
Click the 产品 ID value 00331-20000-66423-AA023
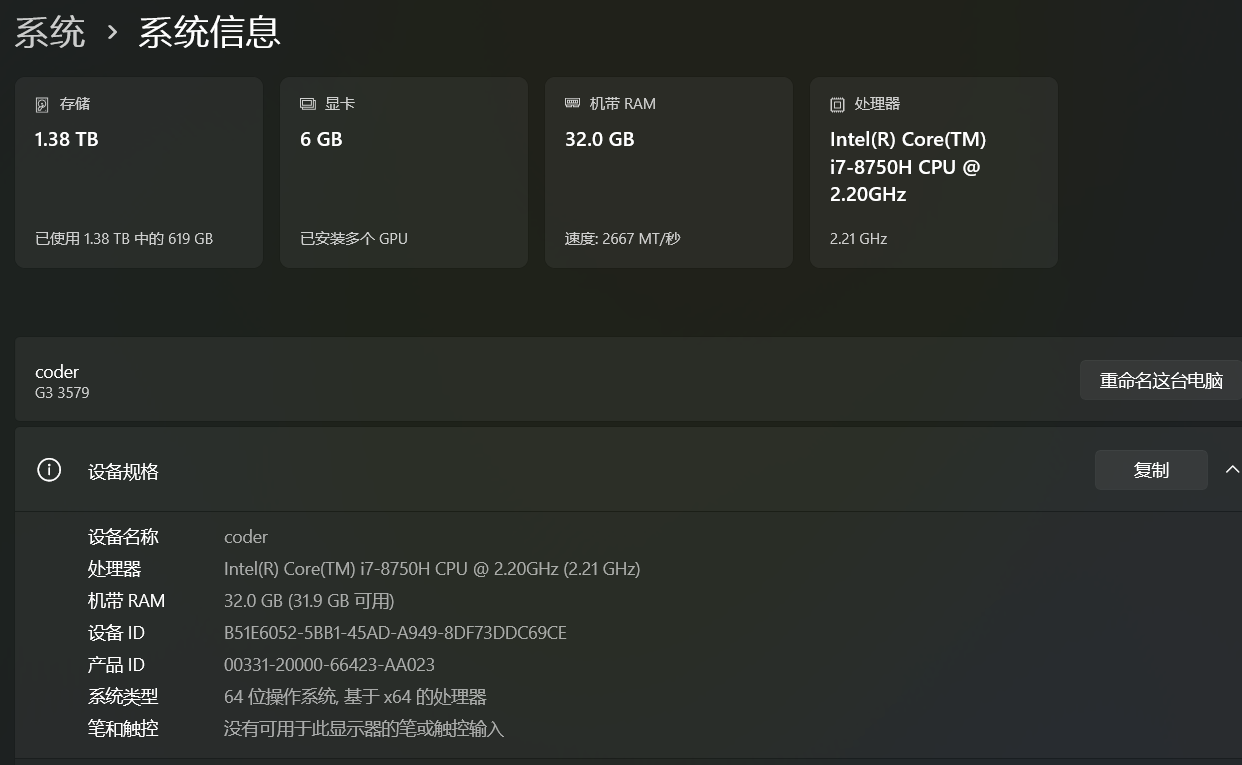coord(329,665)
